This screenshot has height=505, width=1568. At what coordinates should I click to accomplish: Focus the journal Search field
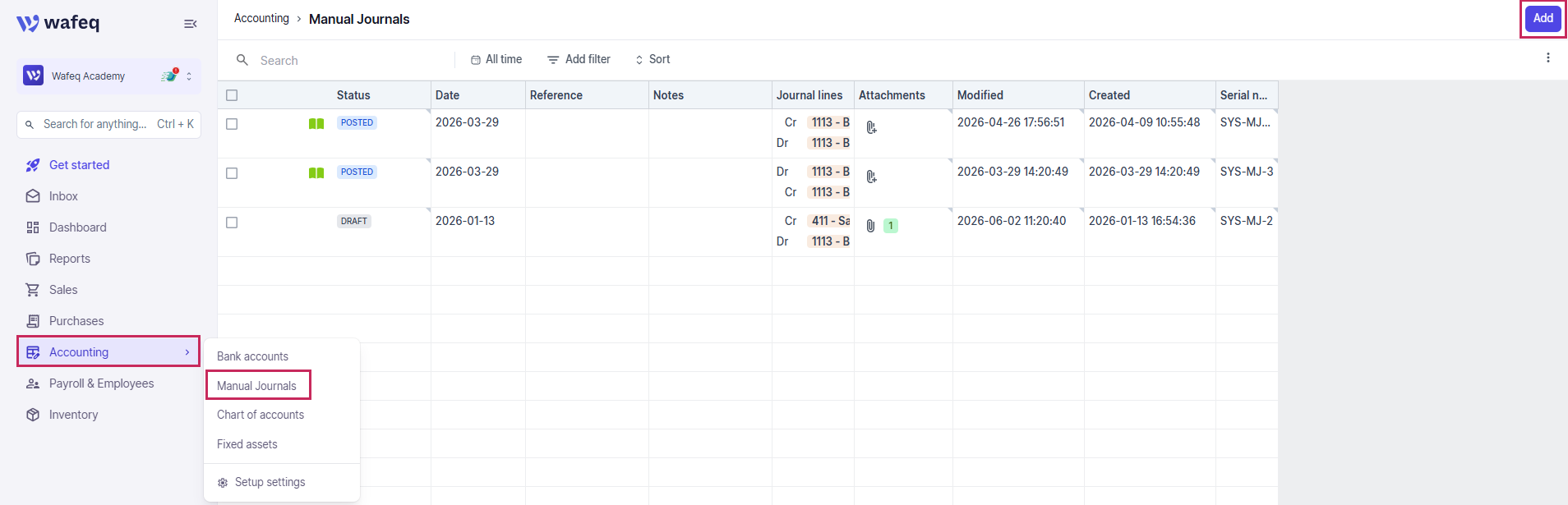tap(353, 61)
